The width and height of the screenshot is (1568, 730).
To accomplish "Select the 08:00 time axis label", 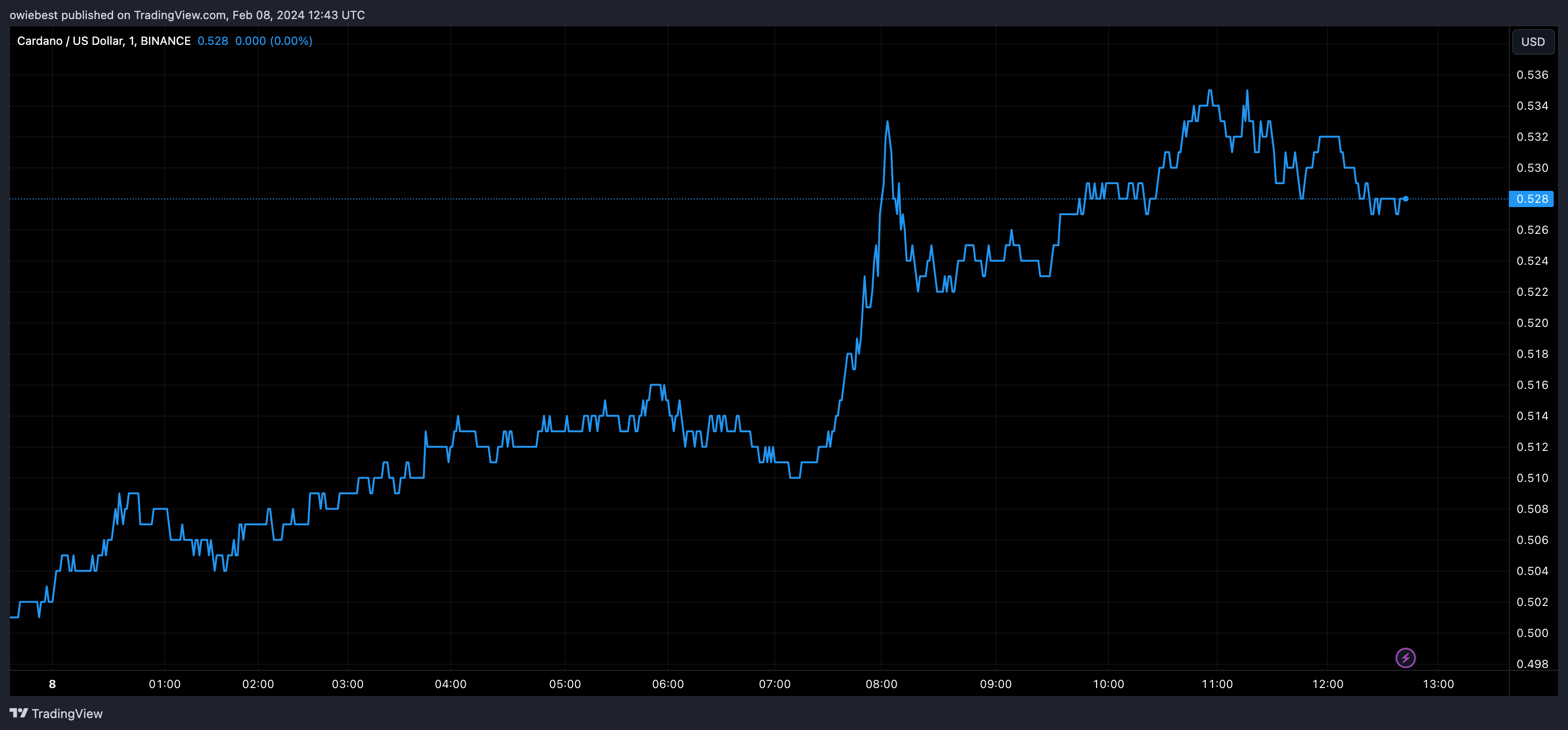I will [881, 684].
